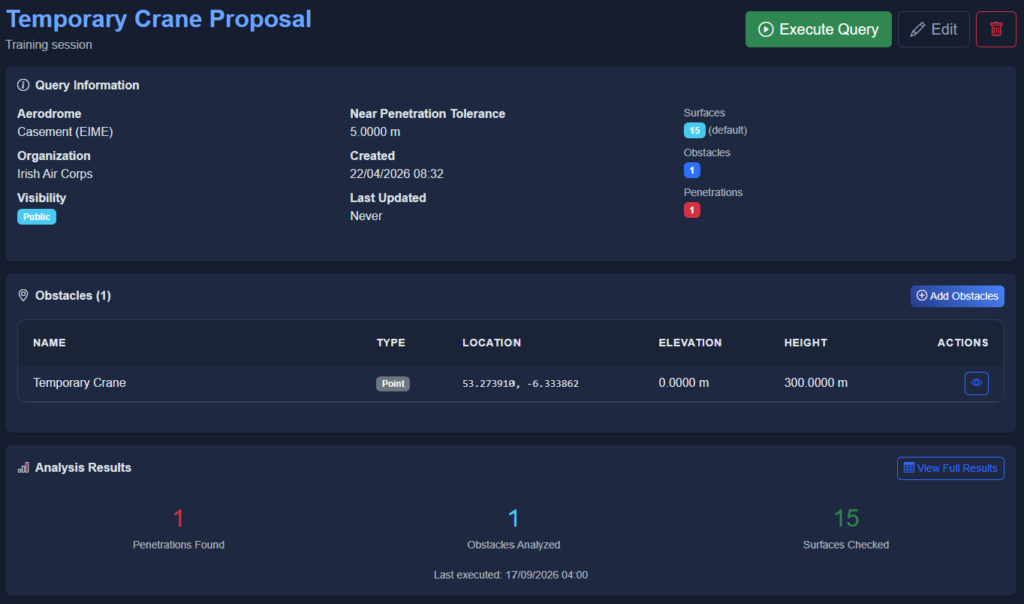Click Surfaces Checked count 15
Viewport: 1024px width, 604px height.
pos(846,518)
